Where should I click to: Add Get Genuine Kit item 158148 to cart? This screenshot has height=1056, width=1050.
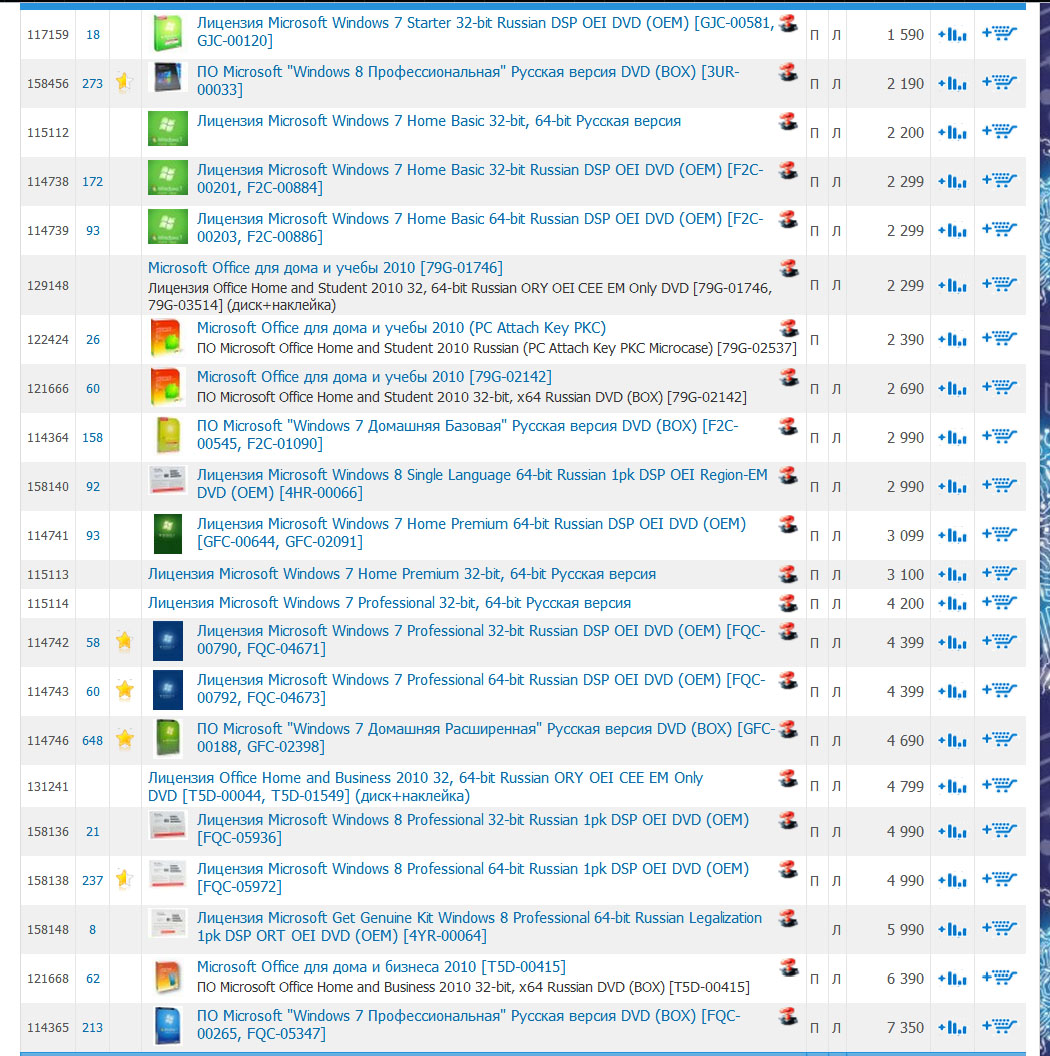click(999, 928)
